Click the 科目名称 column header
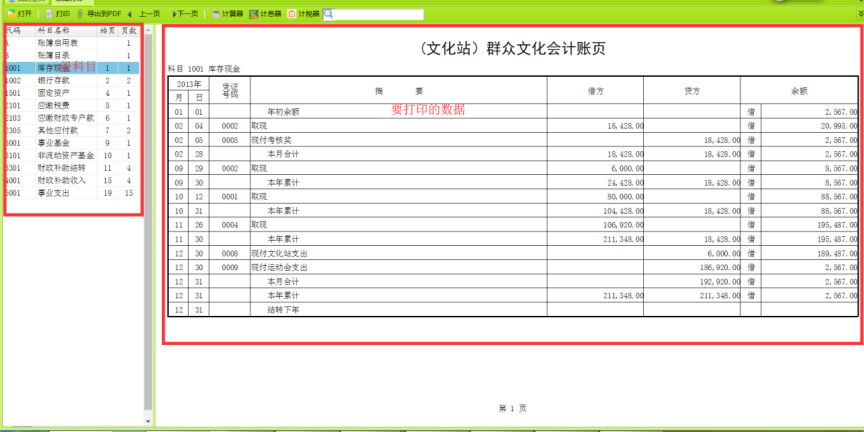This screenshot has width=864, height=432. pyautogui.click(x=56, y=31)
